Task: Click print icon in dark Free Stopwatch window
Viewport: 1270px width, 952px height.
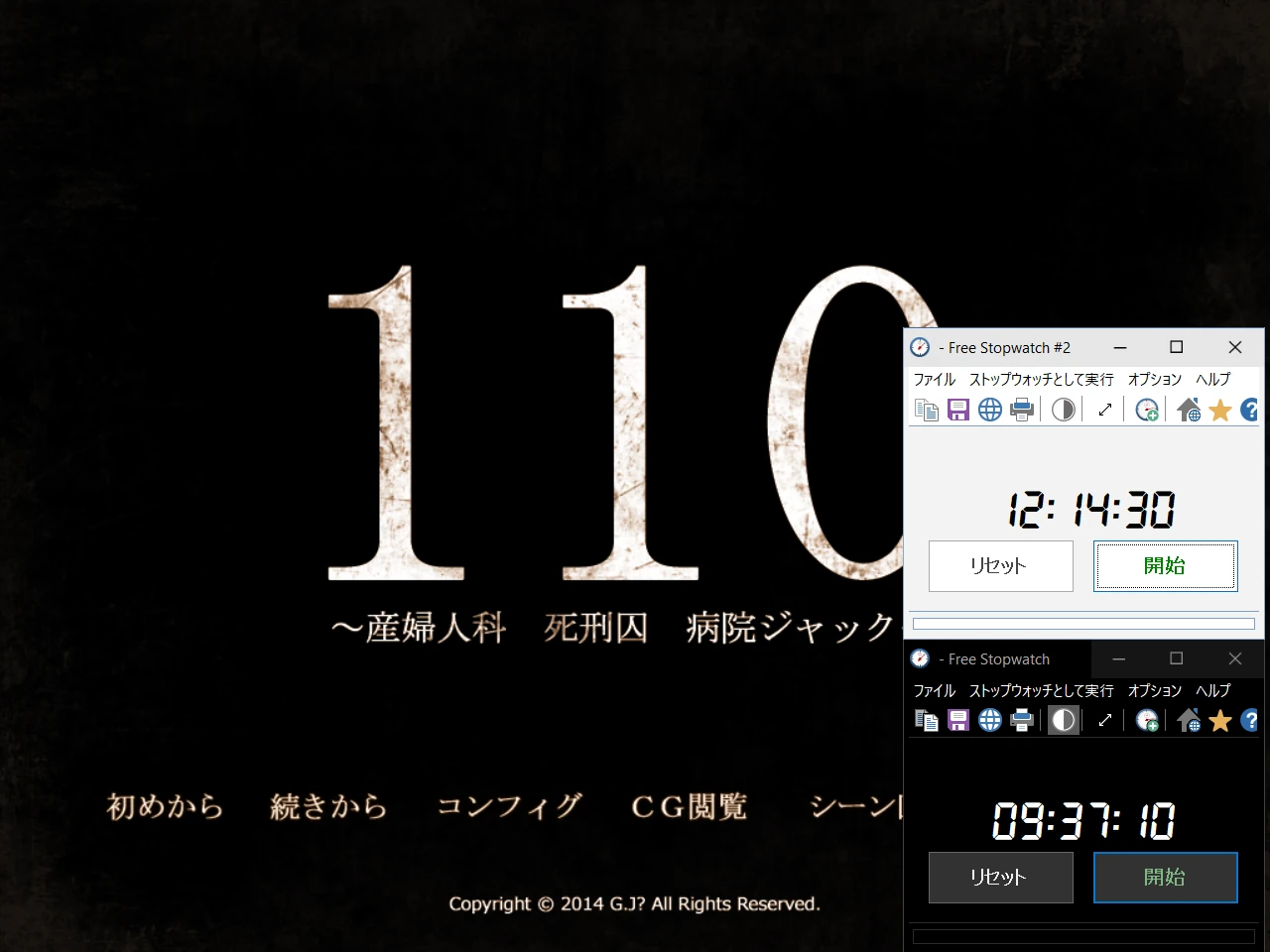Action: click(1022, 721)
